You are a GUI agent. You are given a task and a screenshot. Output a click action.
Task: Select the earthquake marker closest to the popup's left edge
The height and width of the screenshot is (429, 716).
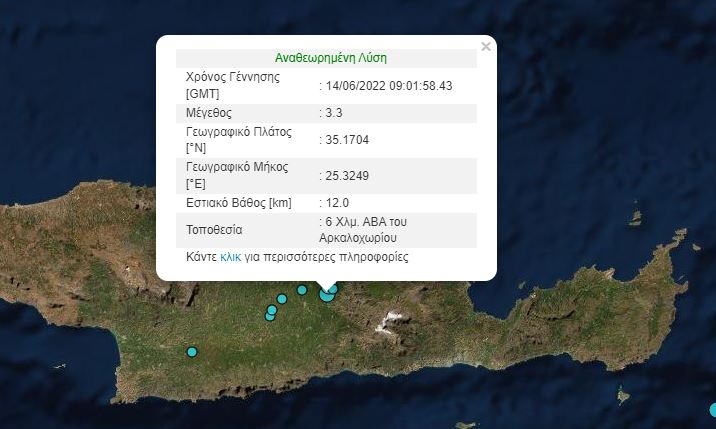270,315
